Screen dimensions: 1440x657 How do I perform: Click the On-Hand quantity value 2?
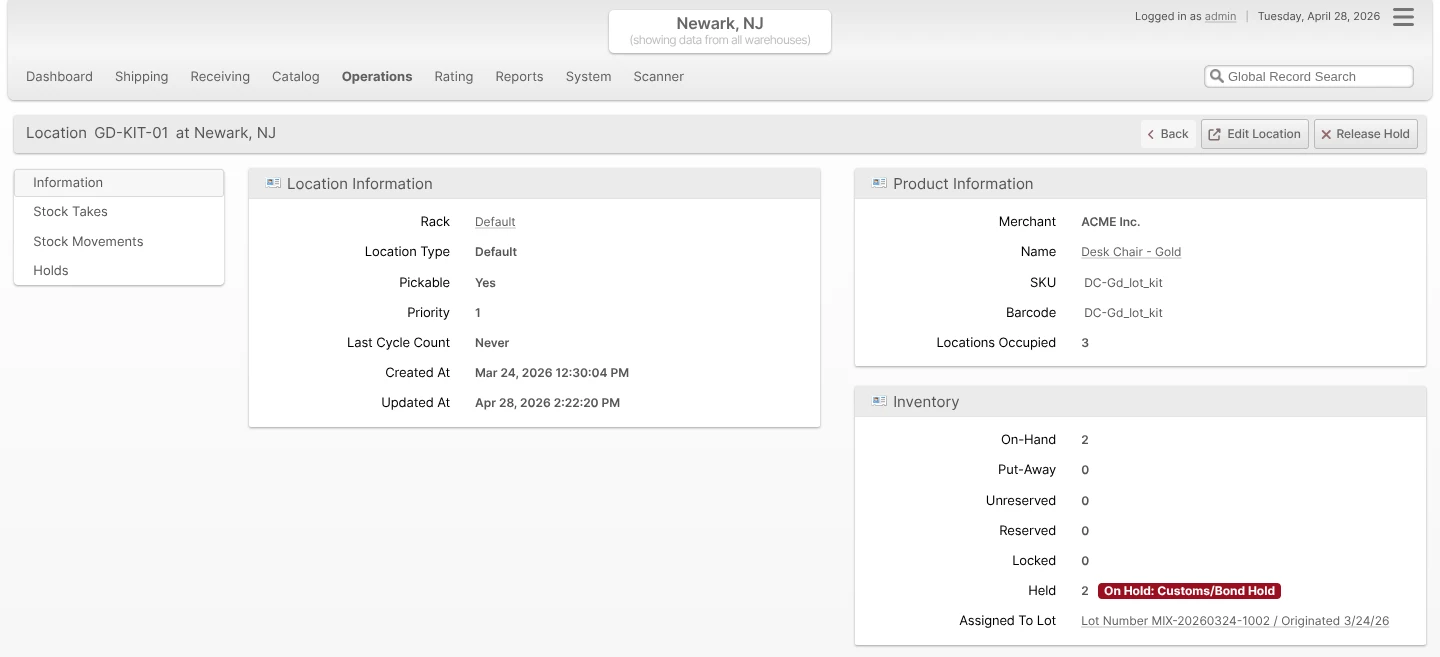coord(1085,440)
